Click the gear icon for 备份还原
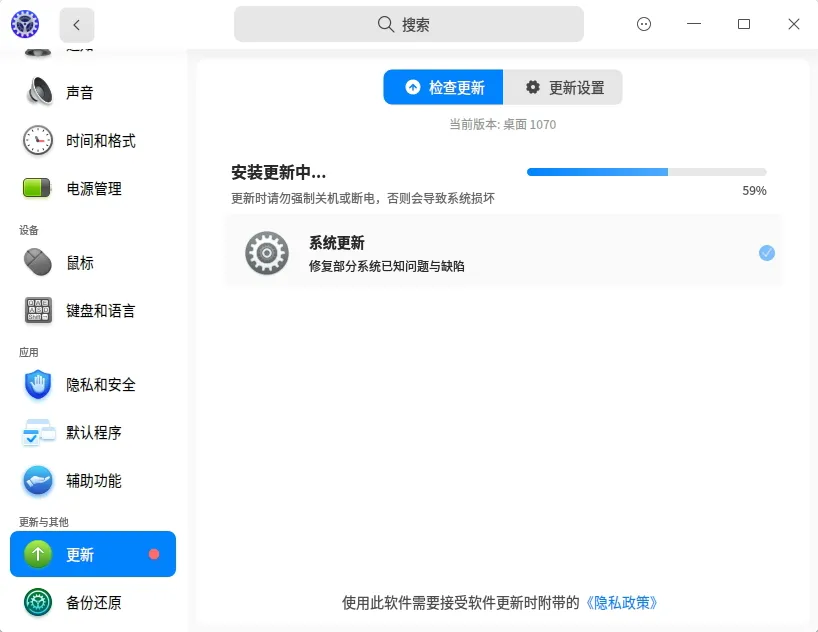Viewport: 818px width, 632px height. point(38,602)
